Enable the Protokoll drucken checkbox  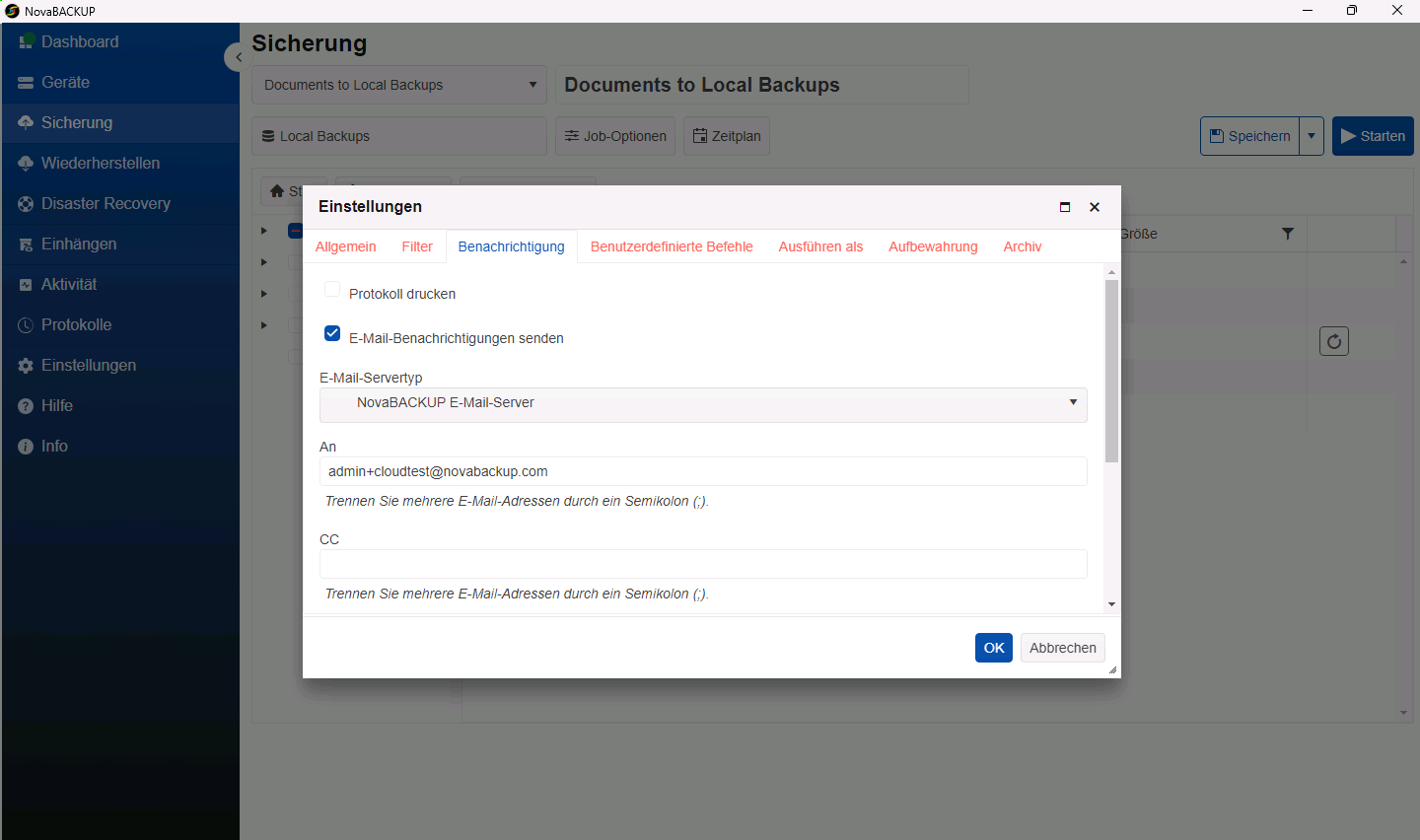coord(332,290)
